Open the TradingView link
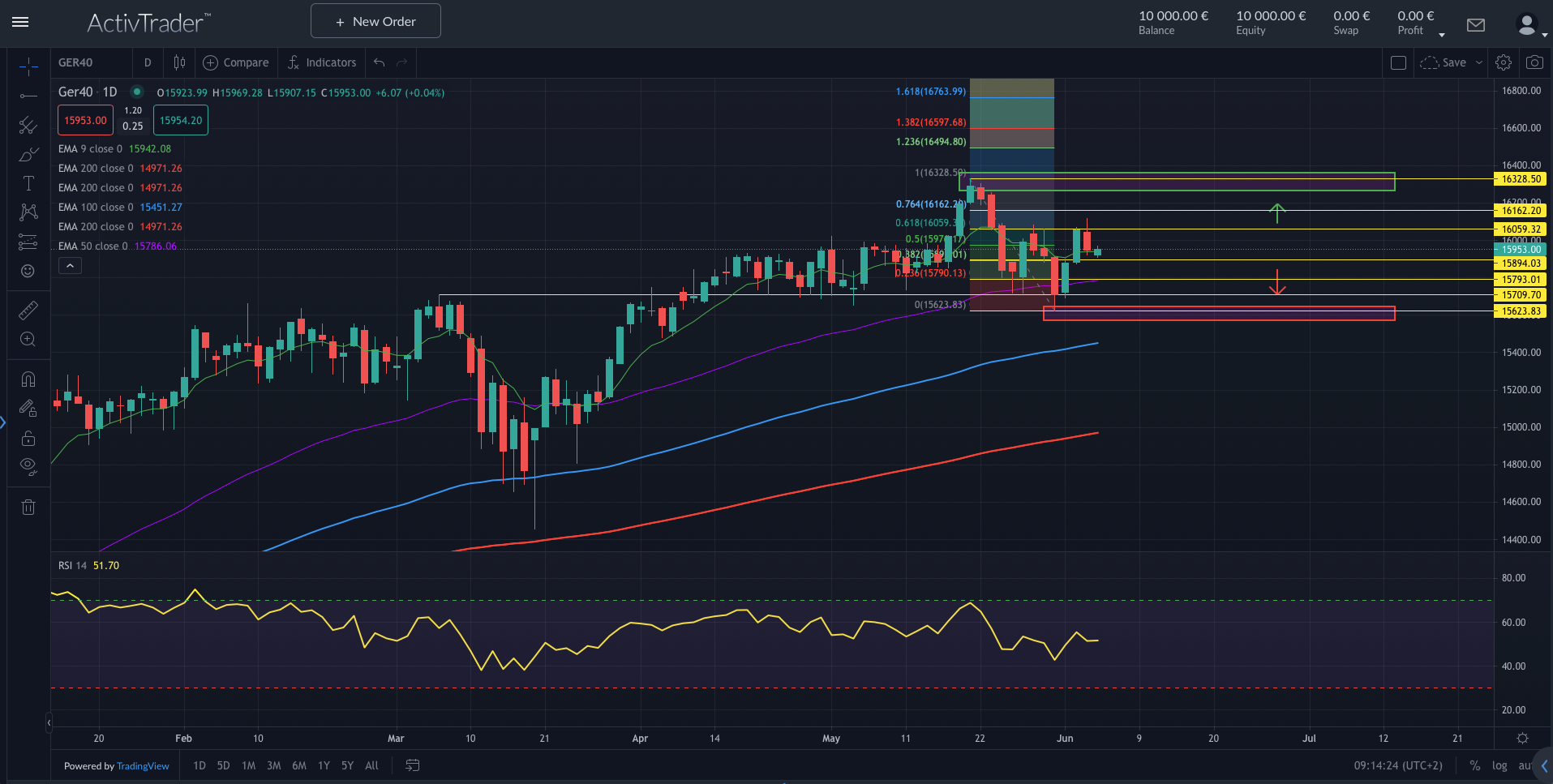Image resolution: width=1553 pixels, height=784 pixels. coord(143,765)
